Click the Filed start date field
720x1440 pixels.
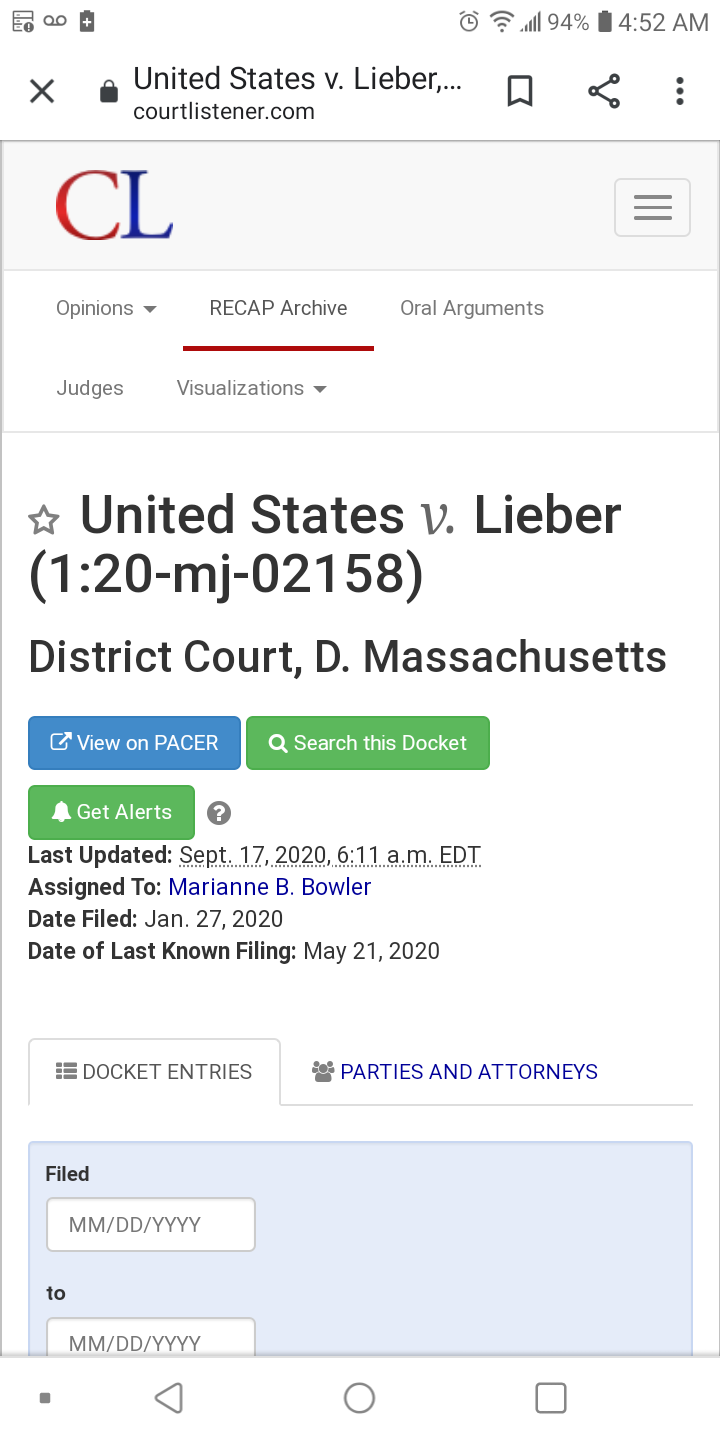tap(151, 1225)
